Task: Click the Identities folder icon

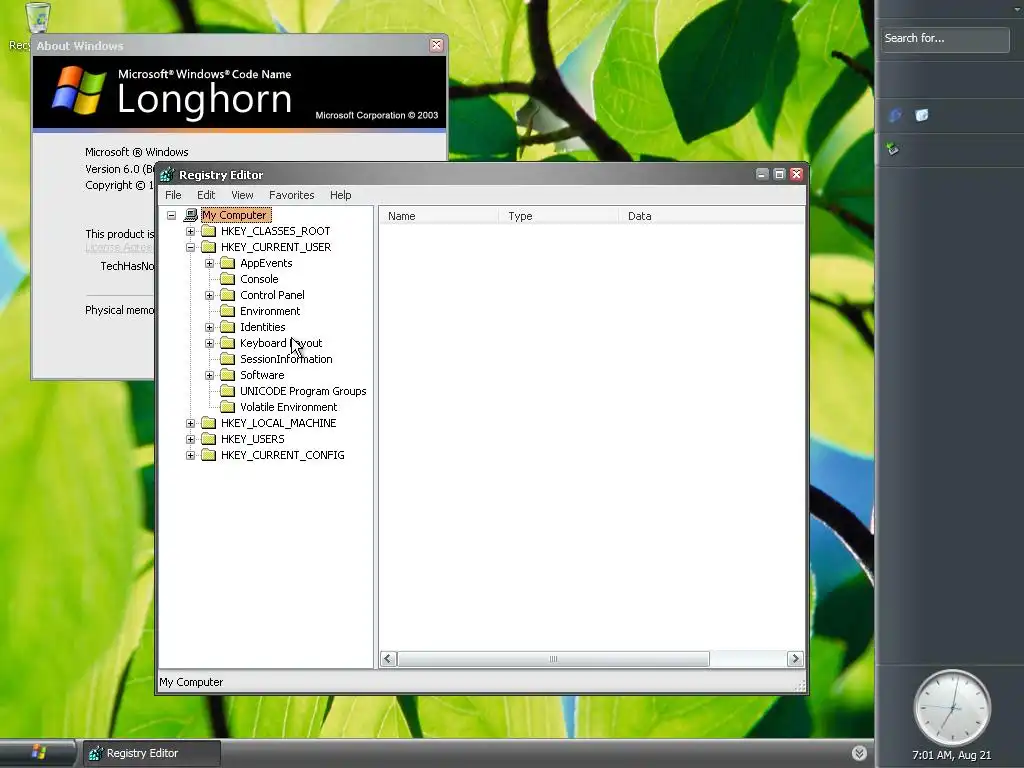Action: point(227,327)
